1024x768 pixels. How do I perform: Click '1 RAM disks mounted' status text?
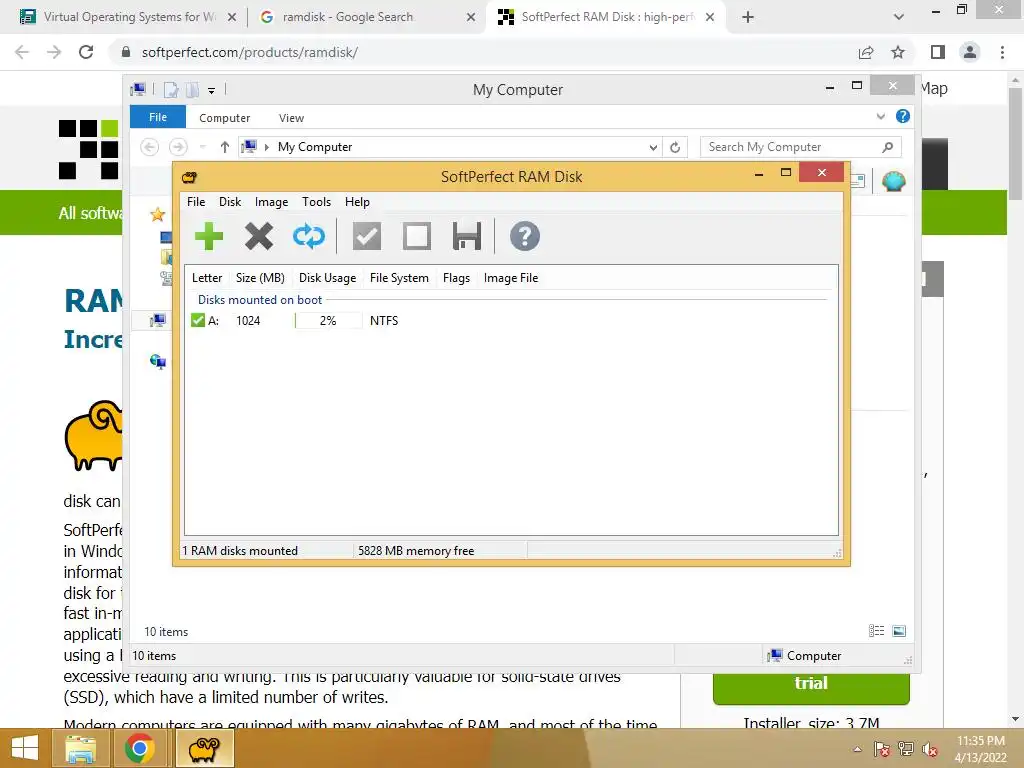(240, 551)
